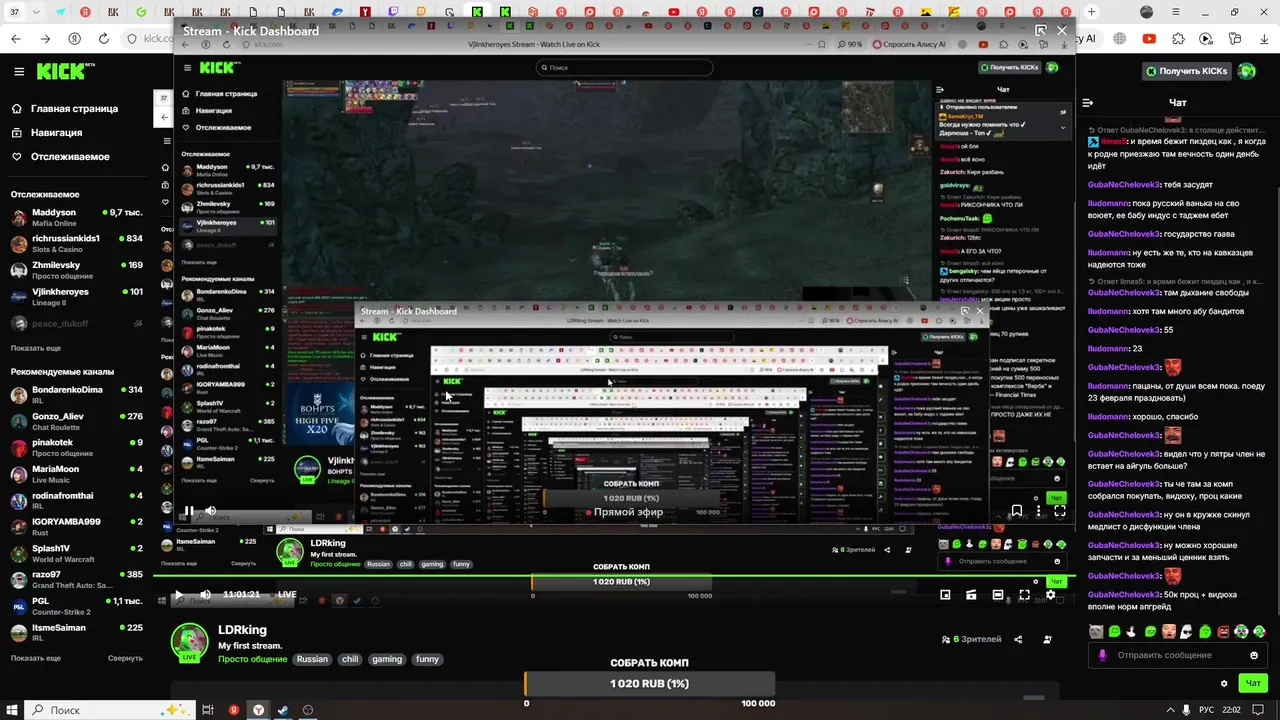Viewport: 1280px width, 720px height.
Task: Open the 6 Зрителей viewers list
Action: click(970, 639)
